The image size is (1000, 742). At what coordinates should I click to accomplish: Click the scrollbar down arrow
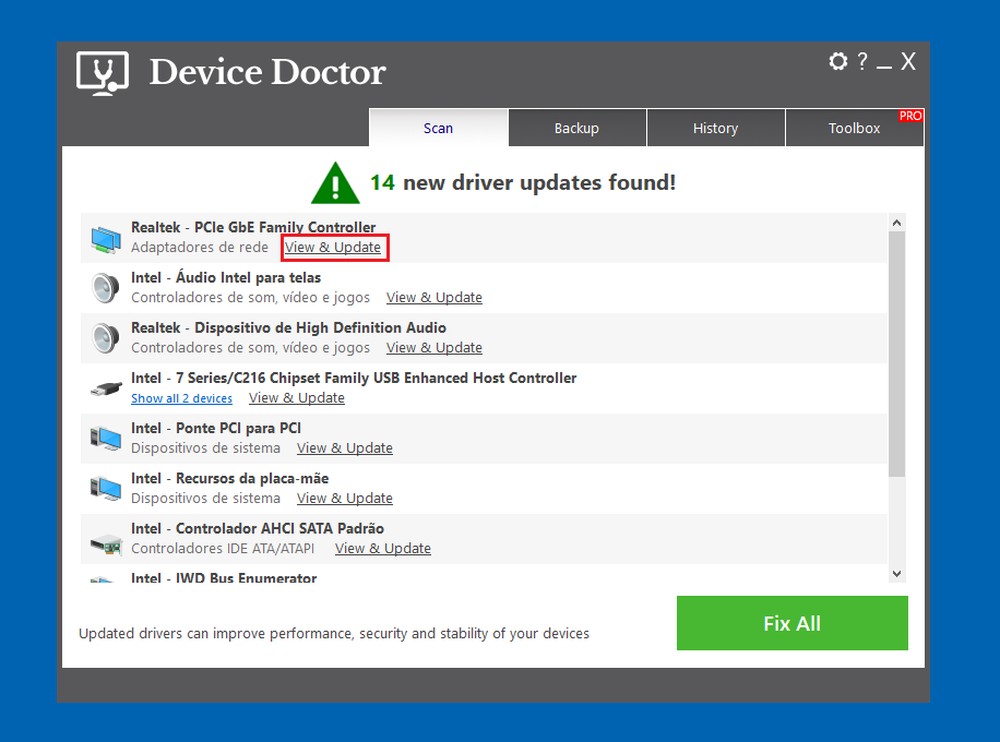[x=897, y=572]
